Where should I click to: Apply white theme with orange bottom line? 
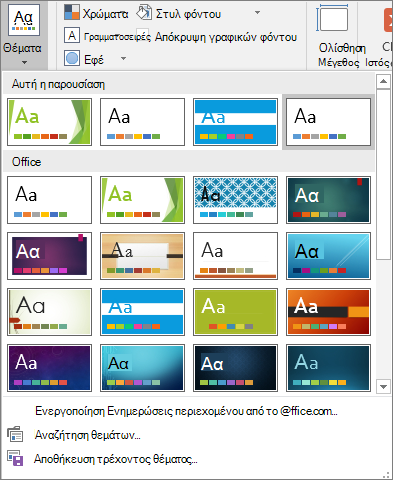235,256
